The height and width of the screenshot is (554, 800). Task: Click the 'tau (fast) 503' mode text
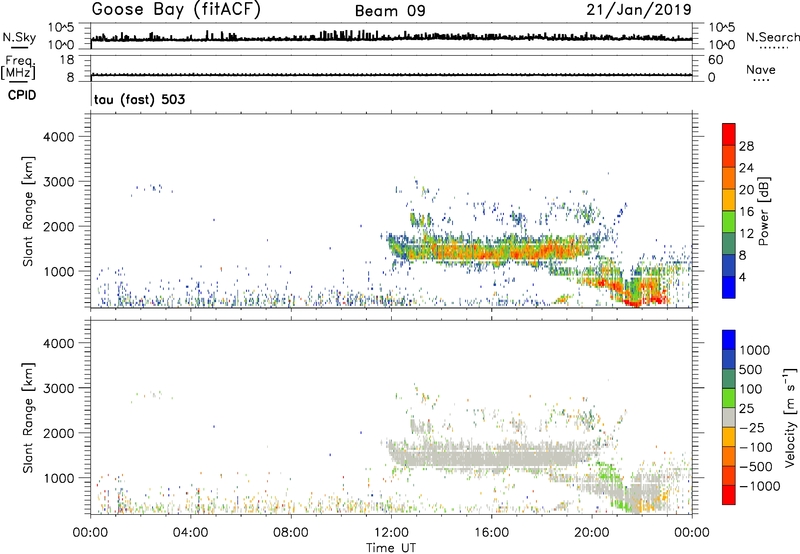click(x=139, y=99)
